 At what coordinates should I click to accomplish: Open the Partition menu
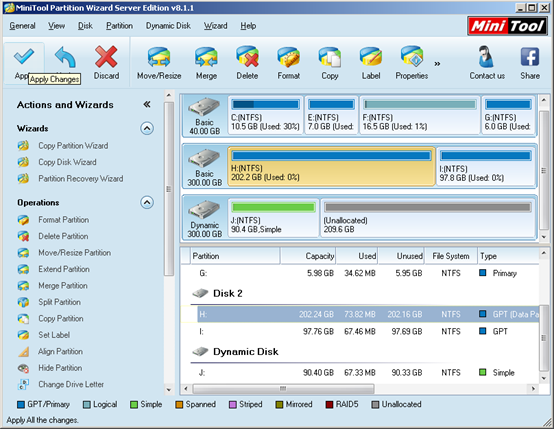tap(119, 26)
